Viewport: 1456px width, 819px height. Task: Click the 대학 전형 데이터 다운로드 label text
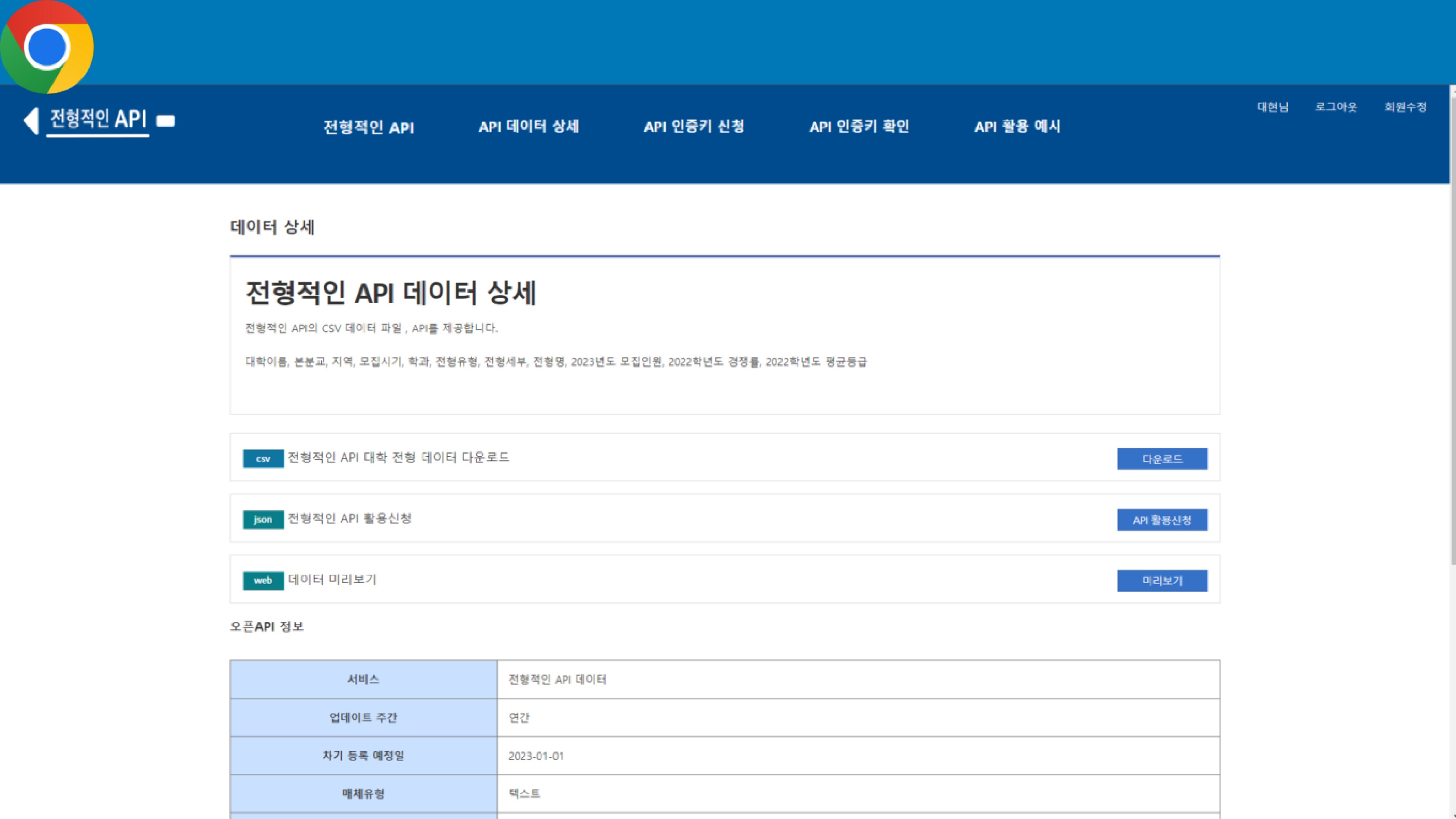399,457
